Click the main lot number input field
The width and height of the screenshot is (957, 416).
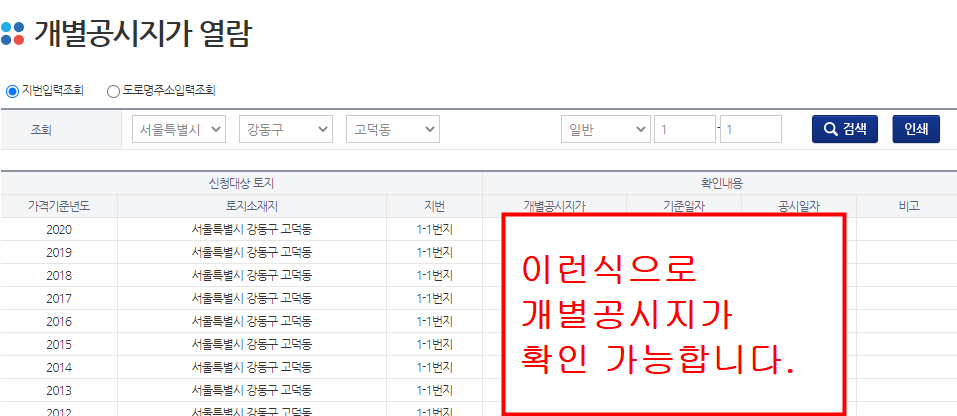(x=685, y=129)
